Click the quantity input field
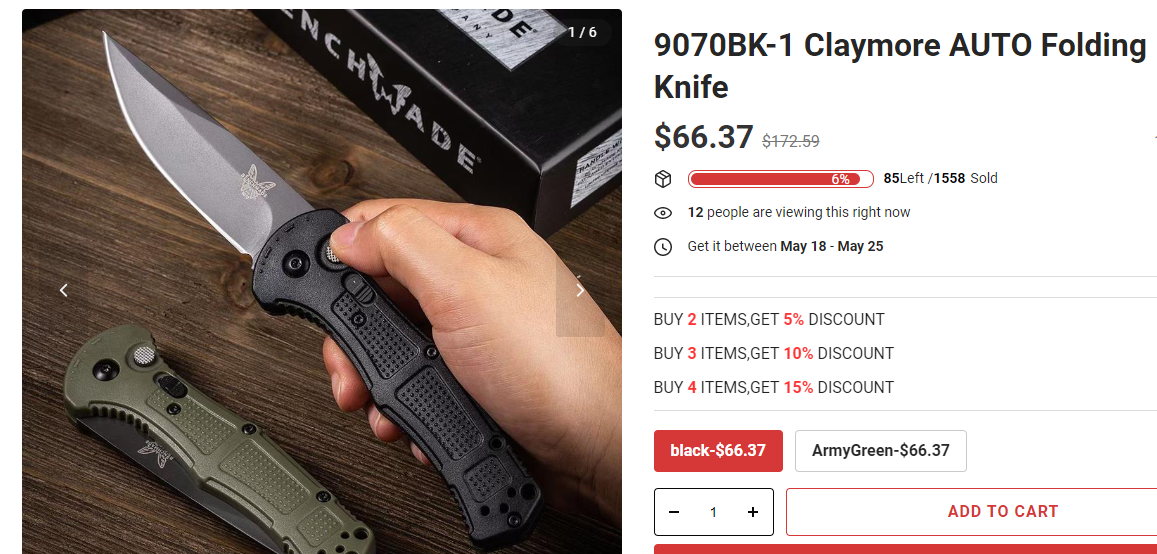 click(x=713, y=512)
